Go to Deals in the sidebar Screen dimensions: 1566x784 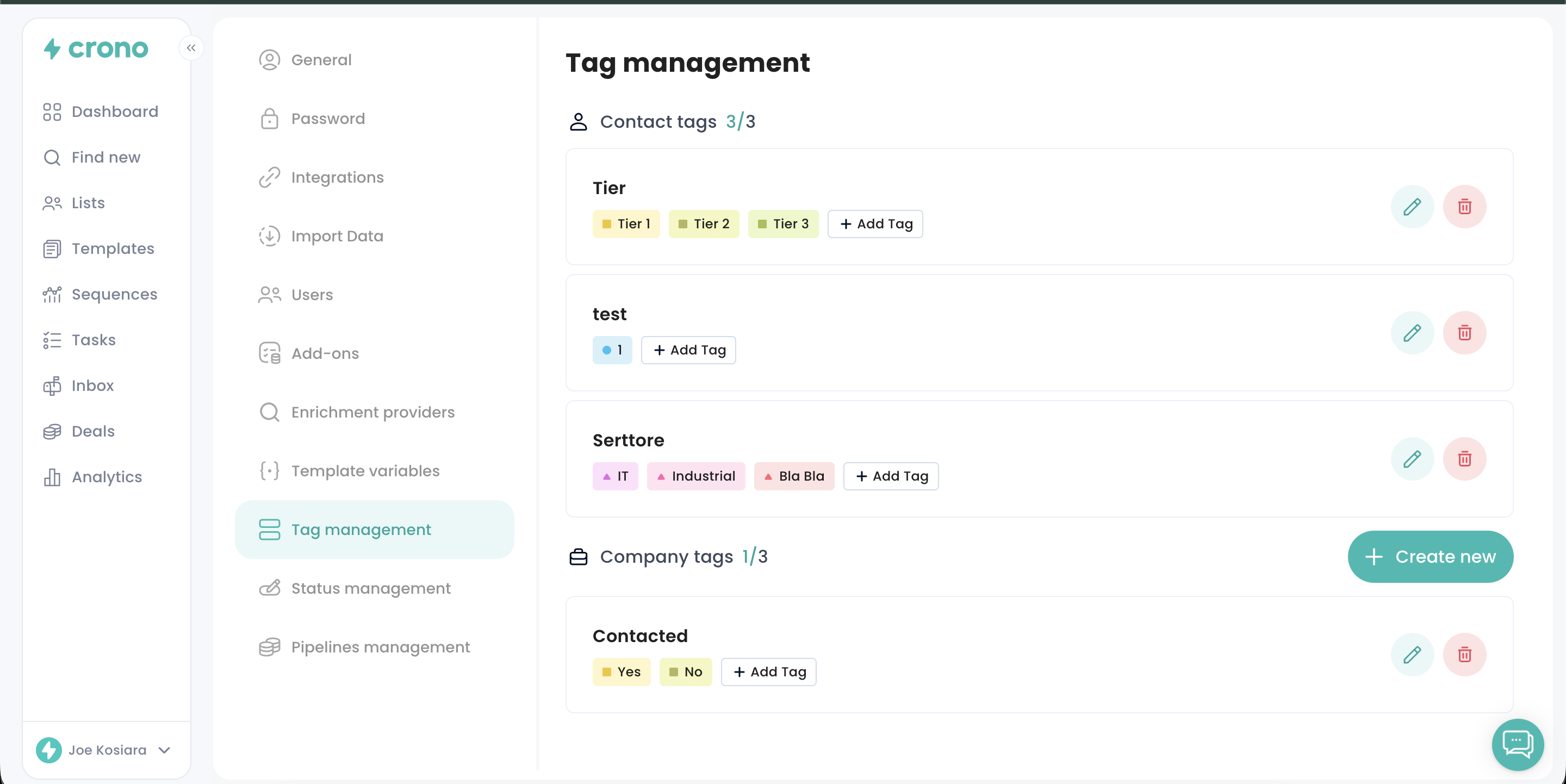[x=92, y=431]
